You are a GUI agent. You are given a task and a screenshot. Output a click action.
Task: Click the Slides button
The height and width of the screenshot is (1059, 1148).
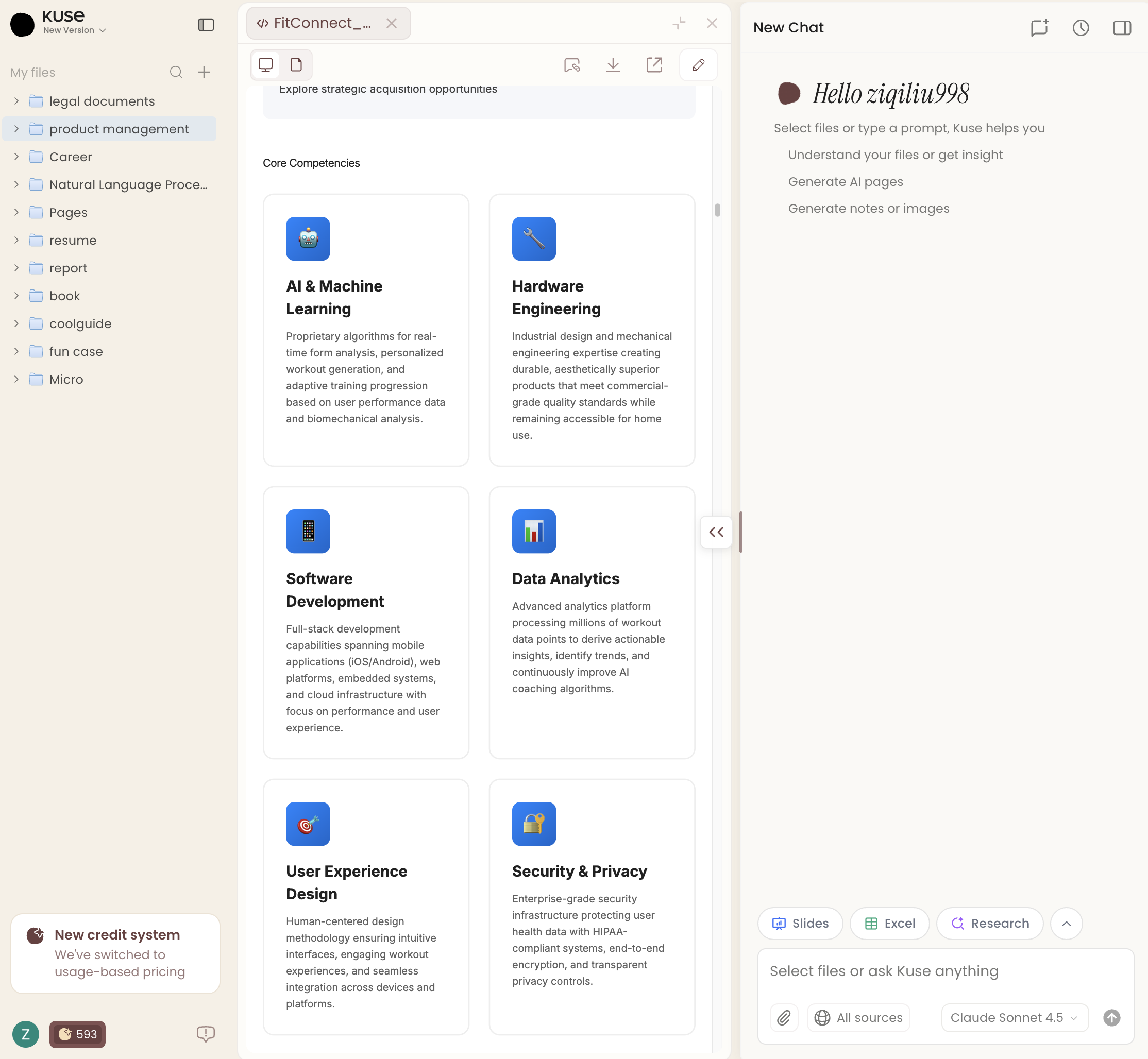point(800,923)
